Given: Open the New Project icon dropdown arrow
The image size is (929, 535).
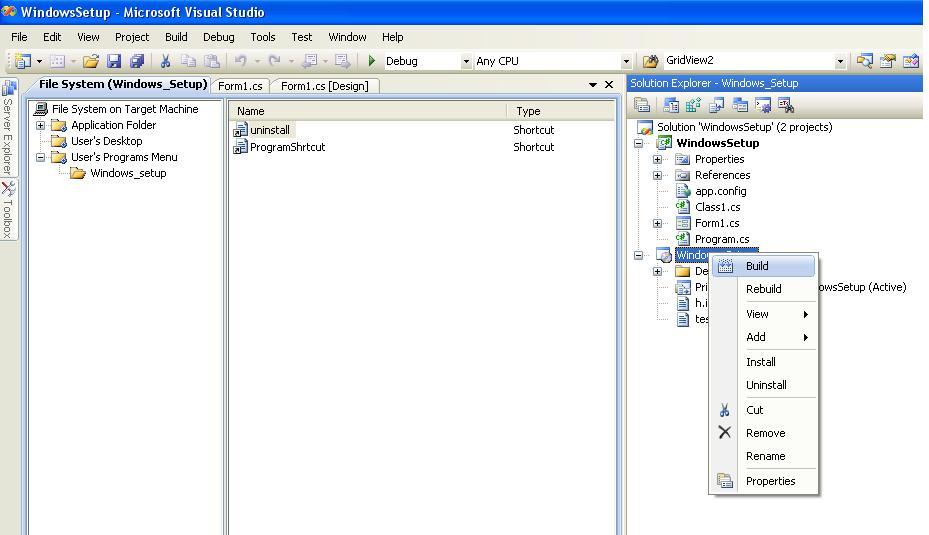Looking at the screenshot, I should [x=39, y=61].
